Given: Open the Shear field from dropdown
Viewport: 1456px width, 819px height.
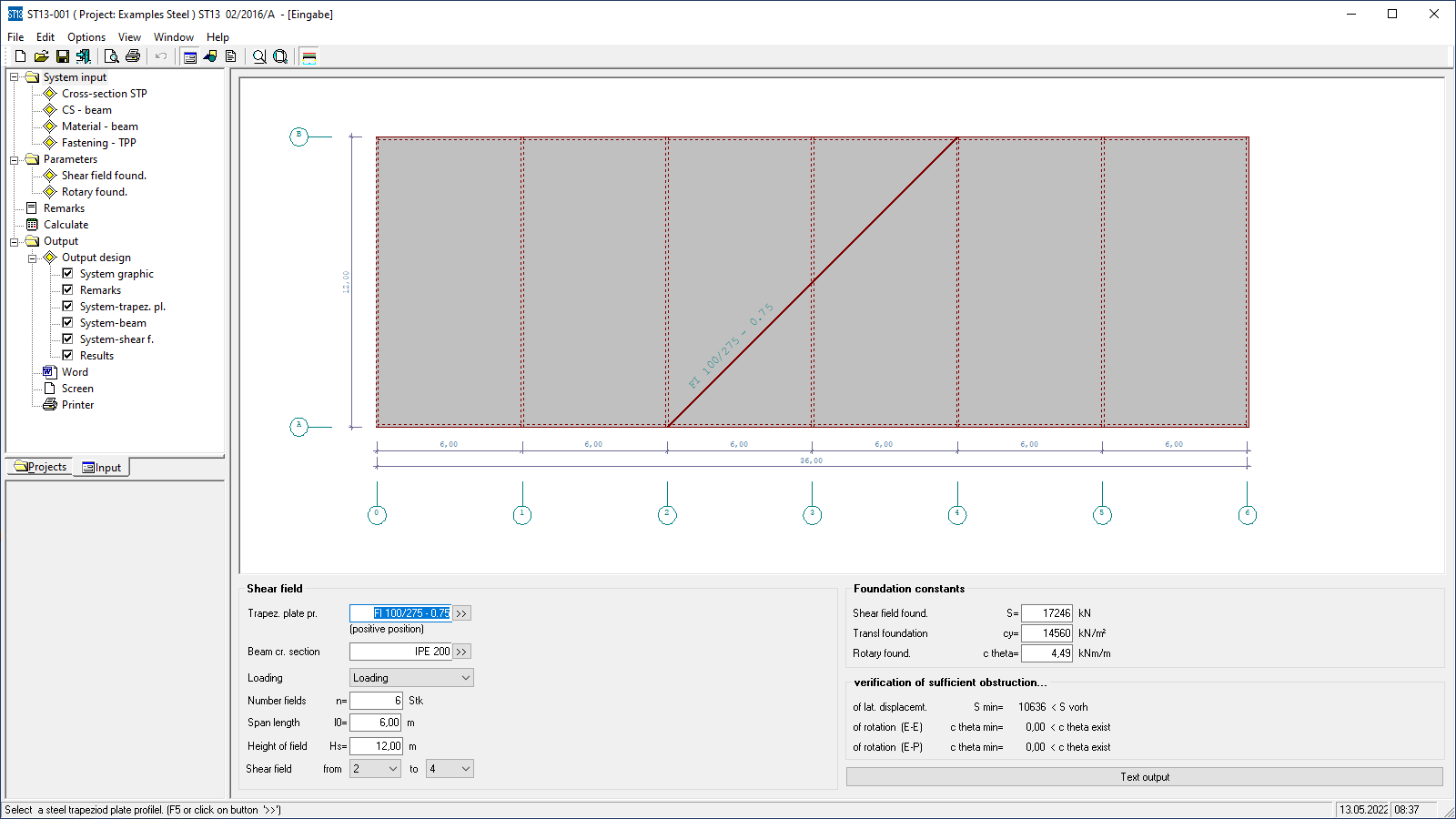Looking at the screenshot, I should point(375,769).
